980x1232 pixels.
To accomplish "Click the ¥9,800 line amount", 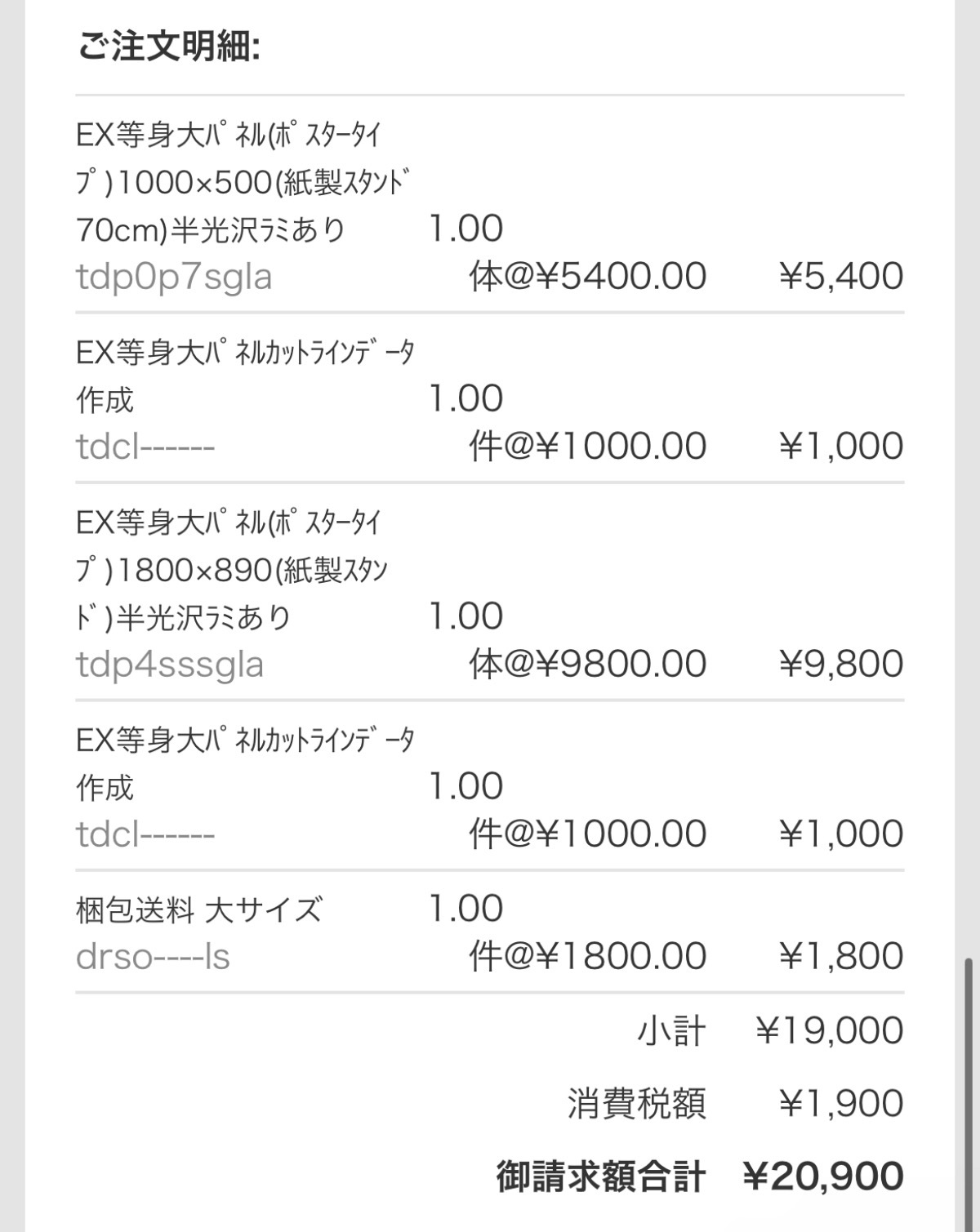I will [x=841, y=665].
